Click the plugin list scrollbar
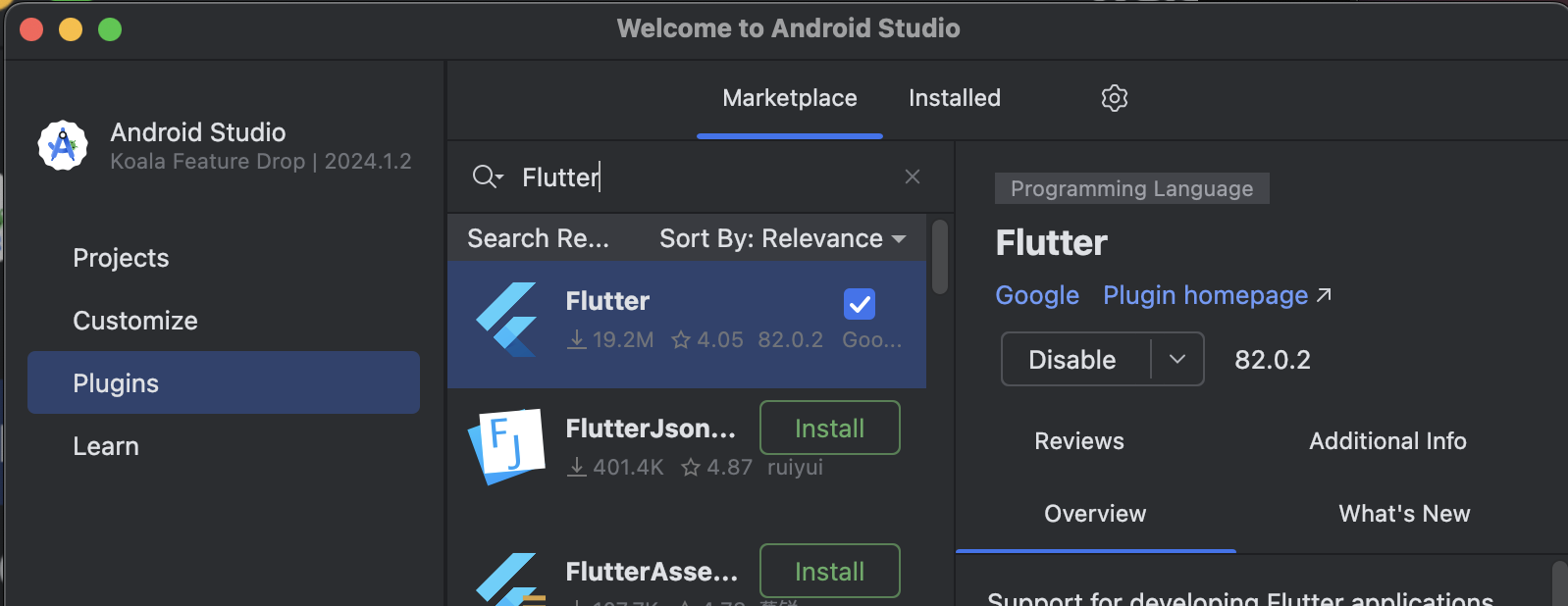 (x=940, y=257)
